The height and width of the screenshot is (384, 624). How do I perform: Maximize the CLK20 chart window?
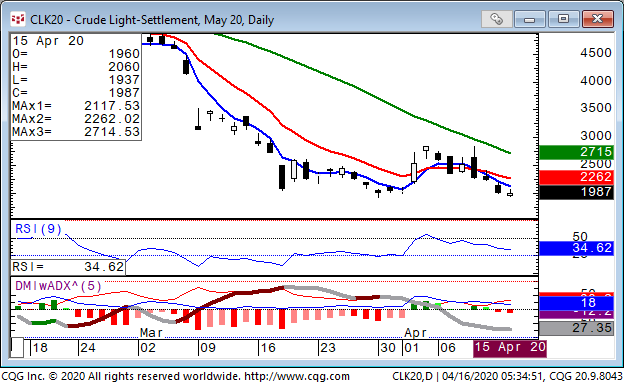(x=563, y=19)
